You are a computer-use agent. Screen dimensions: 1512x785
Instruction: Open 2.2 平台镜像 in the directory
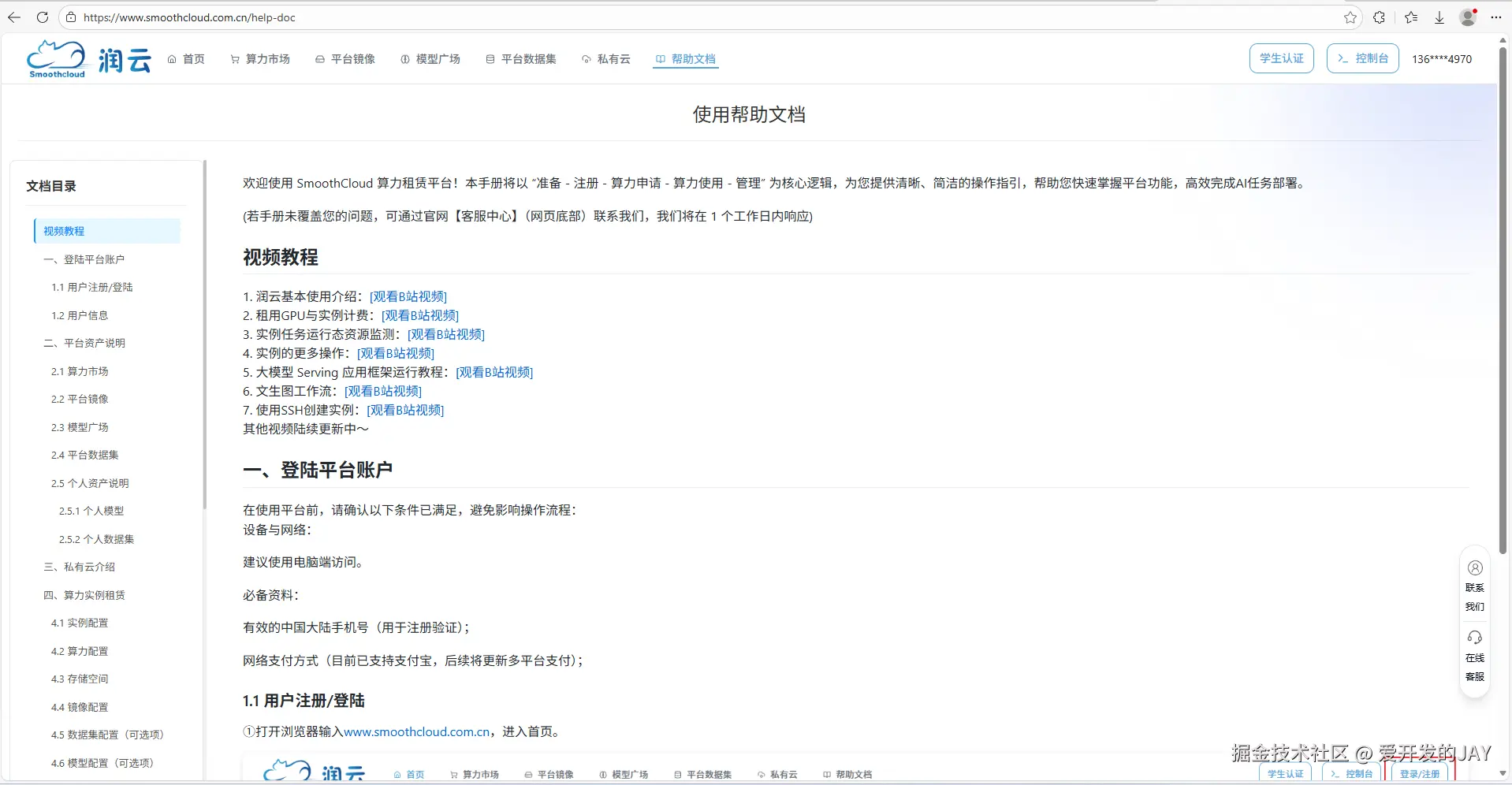(80, 399)
